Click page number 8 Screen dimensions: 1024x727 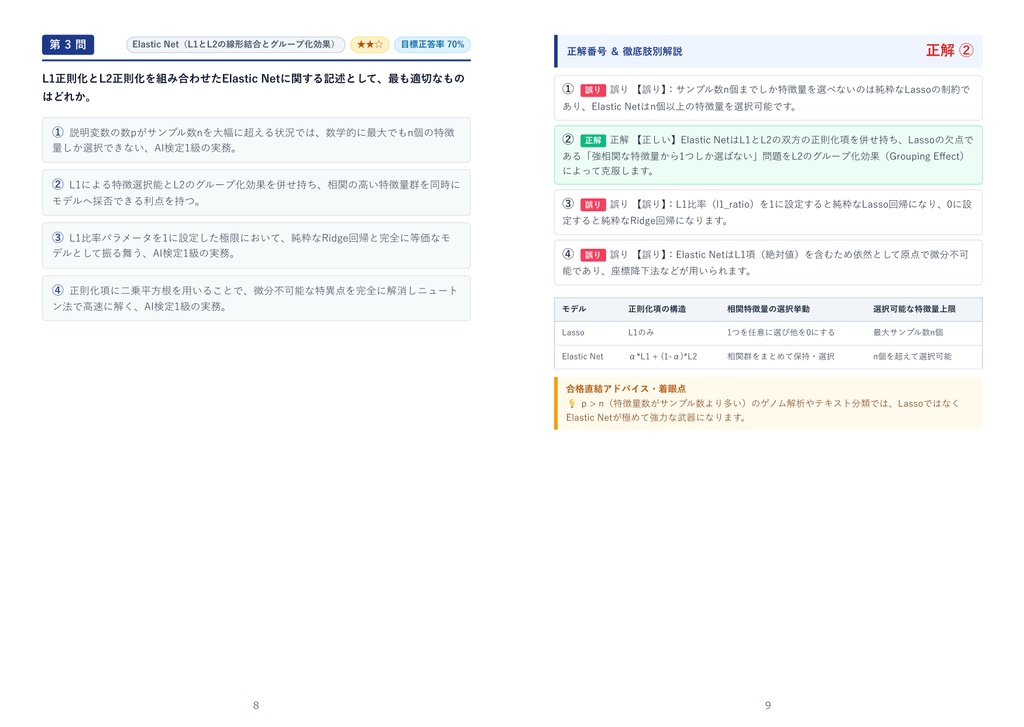click(x=256, y=705)
